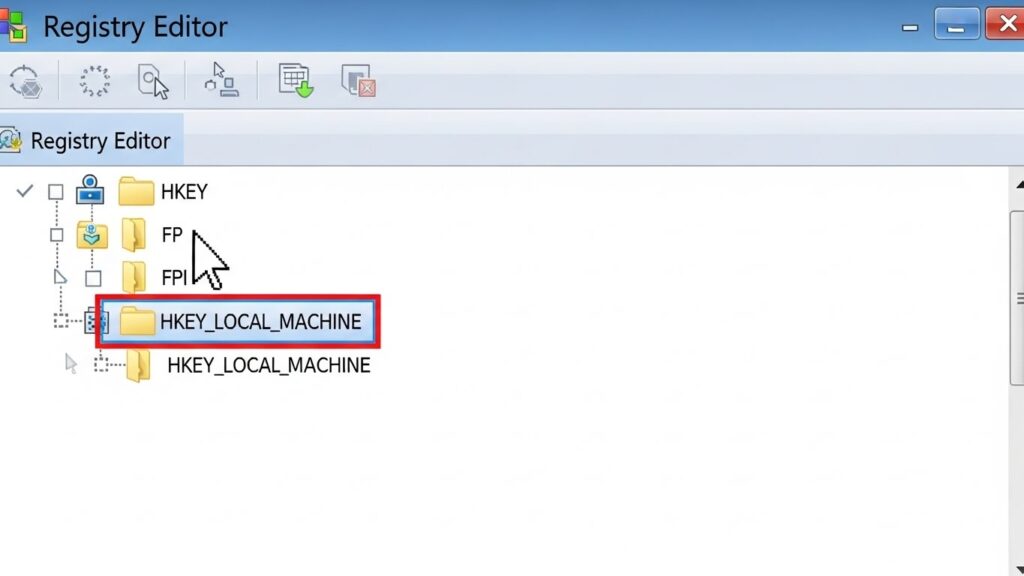
Task: Toggle the leftmost checkbox in the FP row
Action: [56, 235]
